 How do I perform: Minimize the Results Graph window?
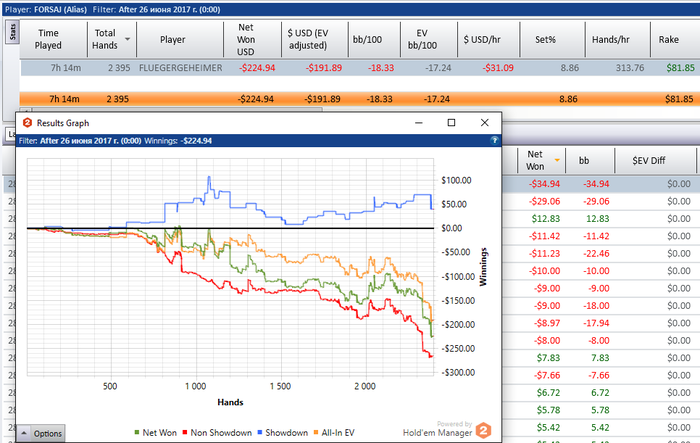coord(419,122)
